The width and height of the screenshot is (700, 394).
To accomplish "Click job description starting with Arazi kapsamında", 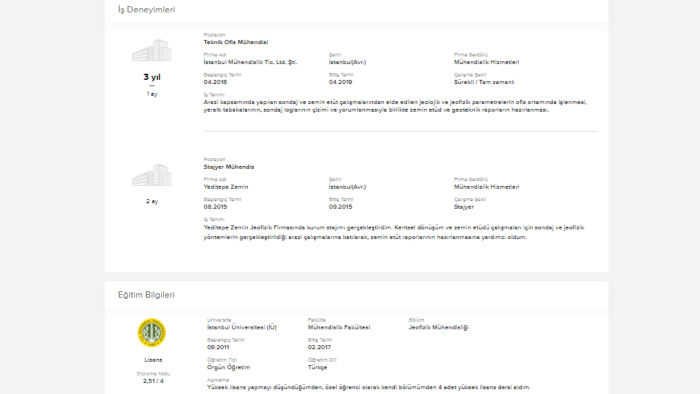I will pyautogui.click(x=395, y=106).
